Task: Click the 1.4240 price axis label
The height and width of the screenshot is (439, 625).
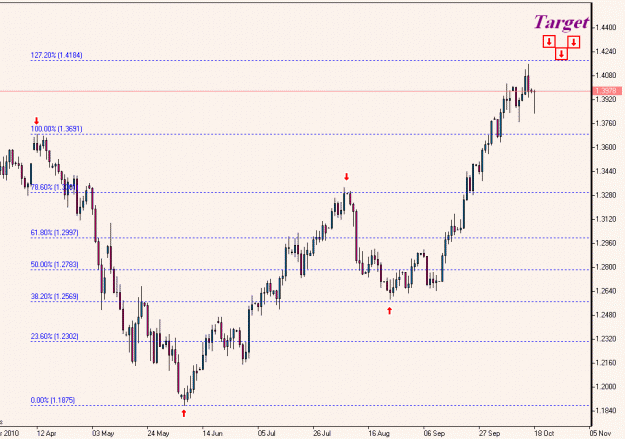Action: (x=606, y=51)
